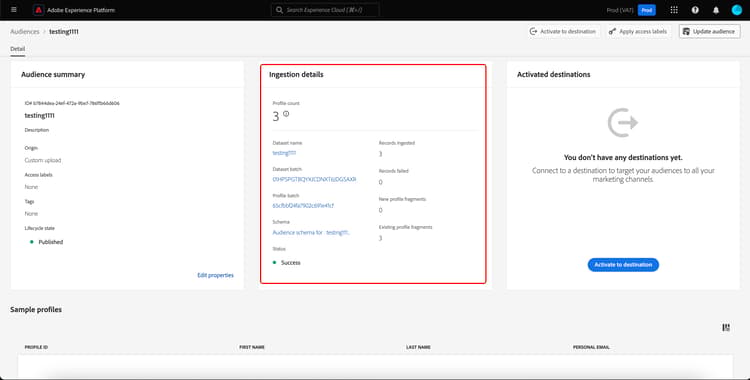Image resolution: width=750 pixels, height=380 pixels.
Task: Click the Success status text
Action: [x=291, y=263]
